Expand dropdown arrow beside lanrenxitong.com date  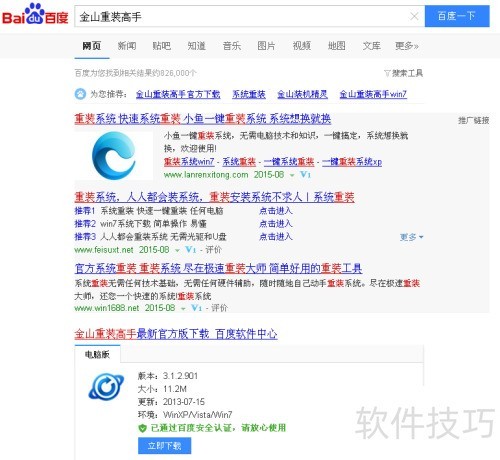click(x=292, y=175)
